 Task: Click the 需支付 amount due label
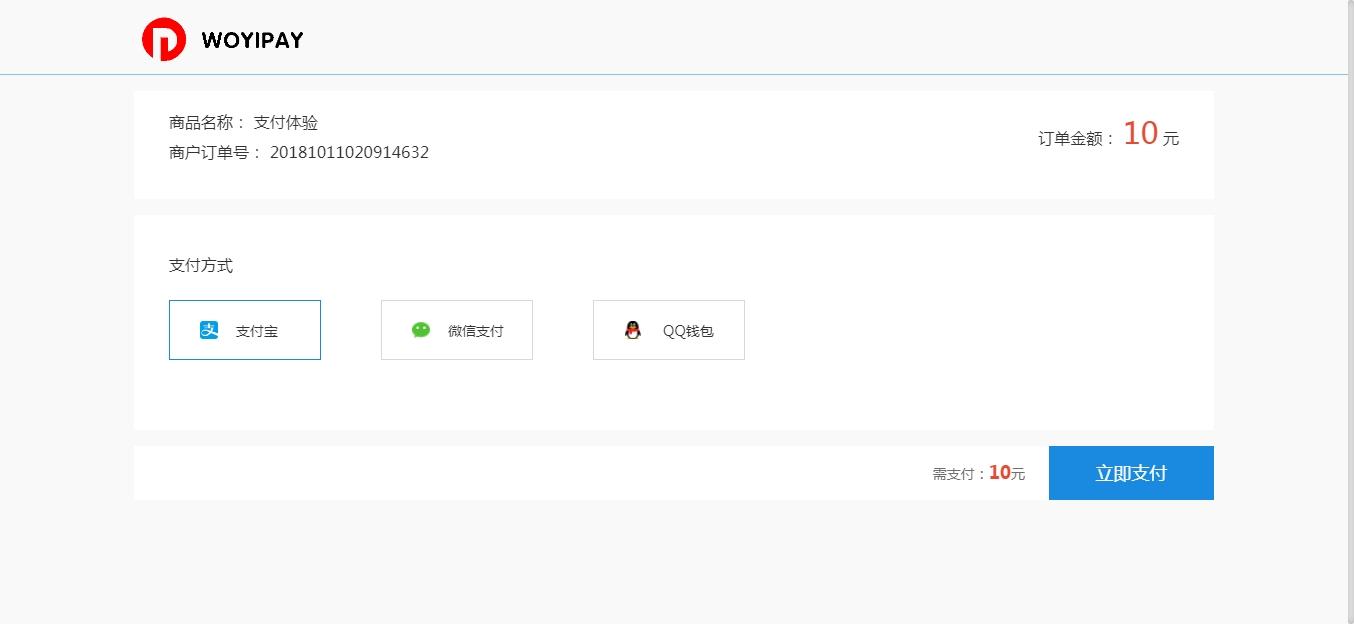[x=960, y=474]
